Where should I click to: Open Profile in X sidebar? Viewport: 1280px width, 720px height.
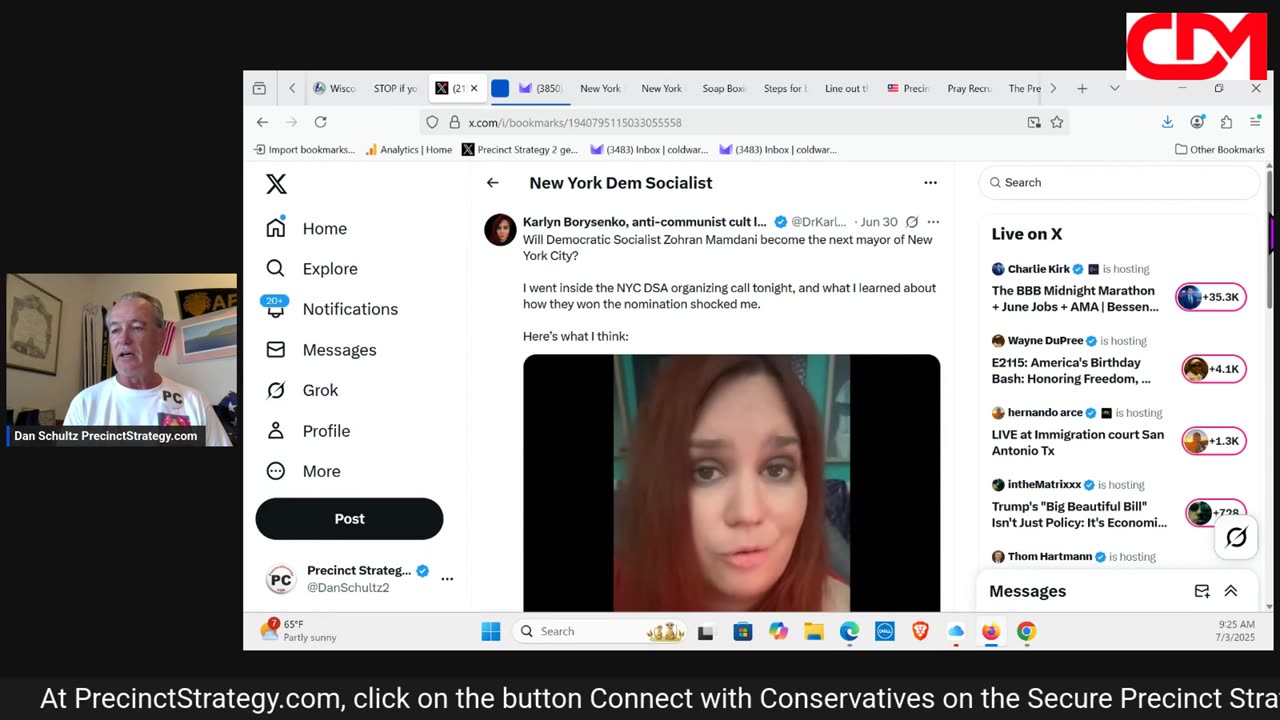[308, 431]
